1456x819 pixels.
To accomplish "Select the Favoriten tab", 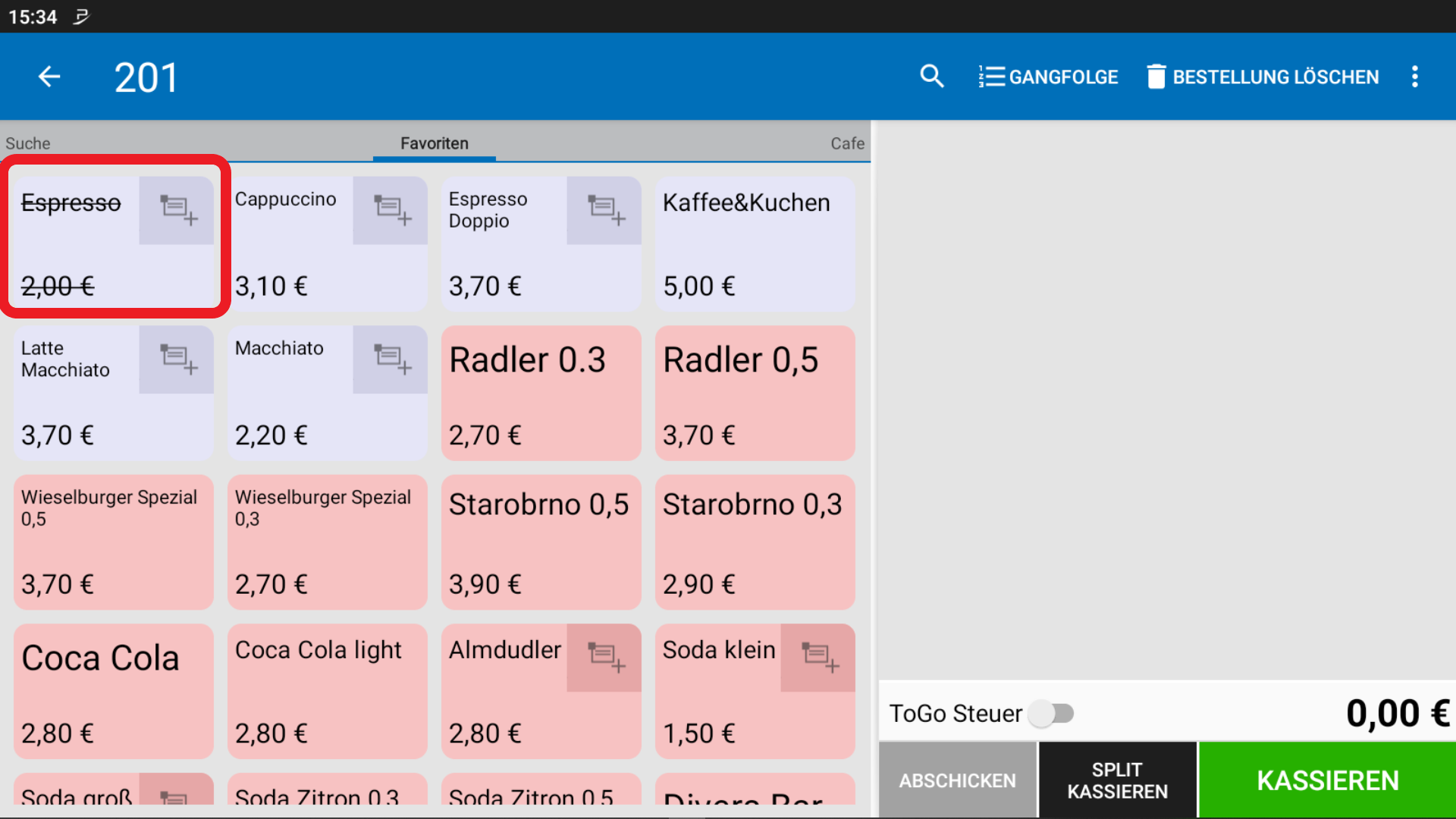I will (x=434, y=143).
